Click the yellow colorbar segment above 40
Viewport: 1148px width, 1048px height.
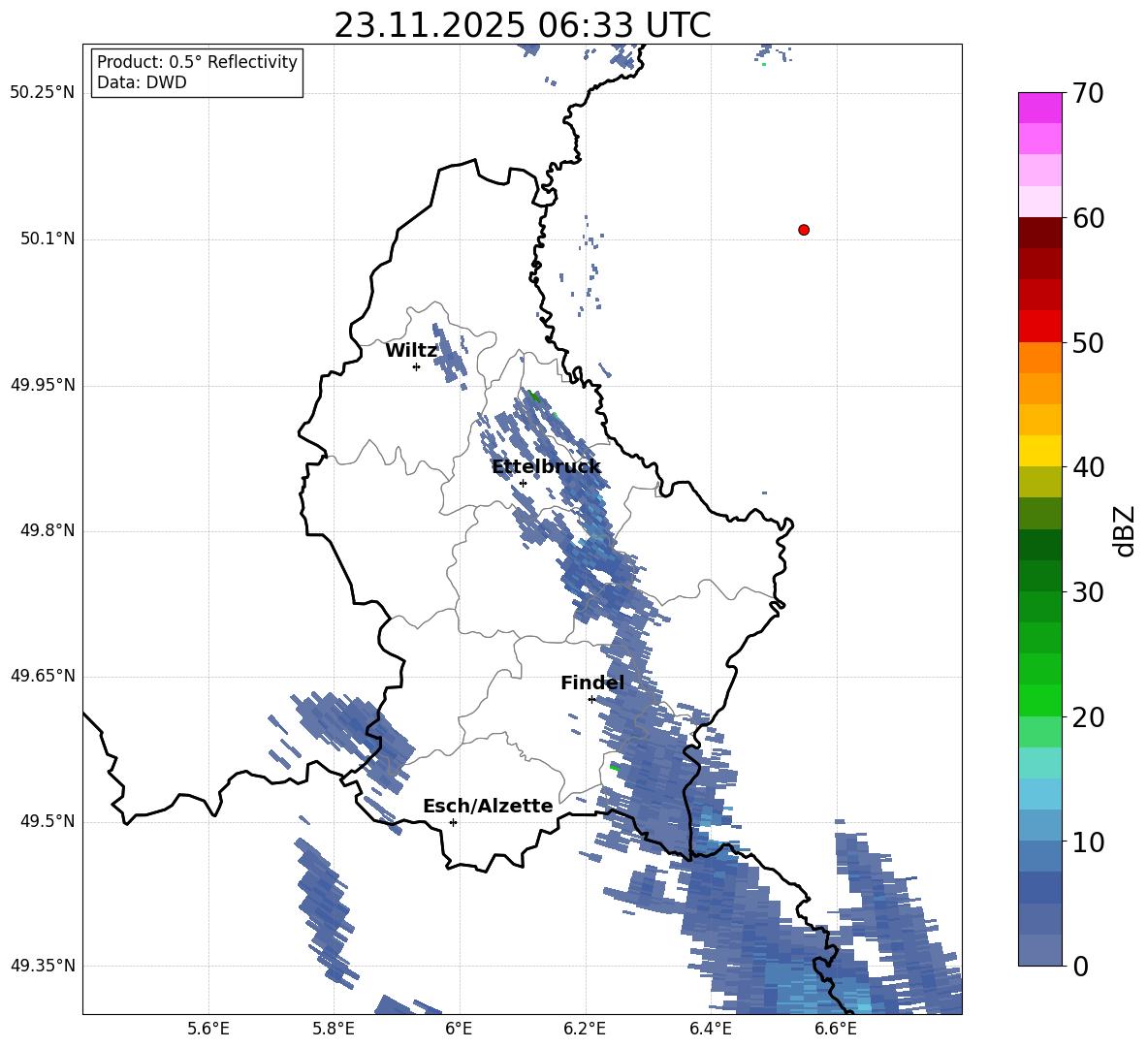click(1039, 451)
